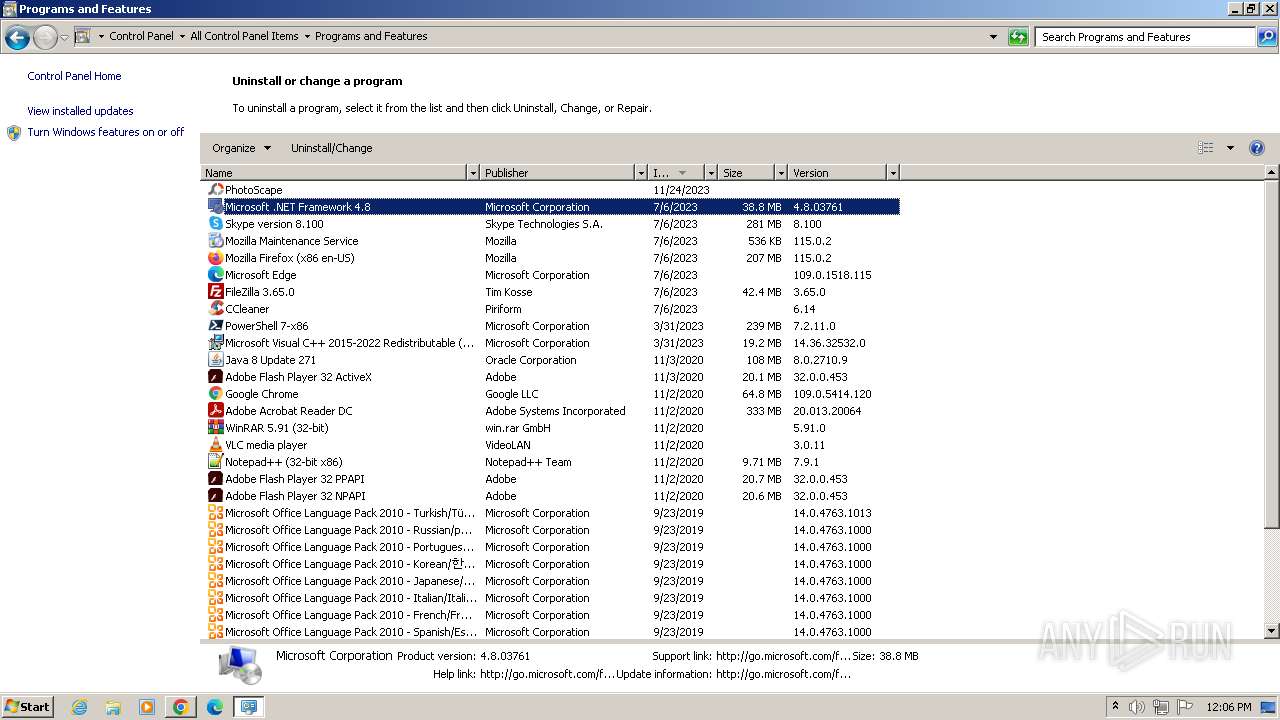Click the FileZilla 3.65.0 icon
The height and width of the screenshot is (720, 1280).
215,292
